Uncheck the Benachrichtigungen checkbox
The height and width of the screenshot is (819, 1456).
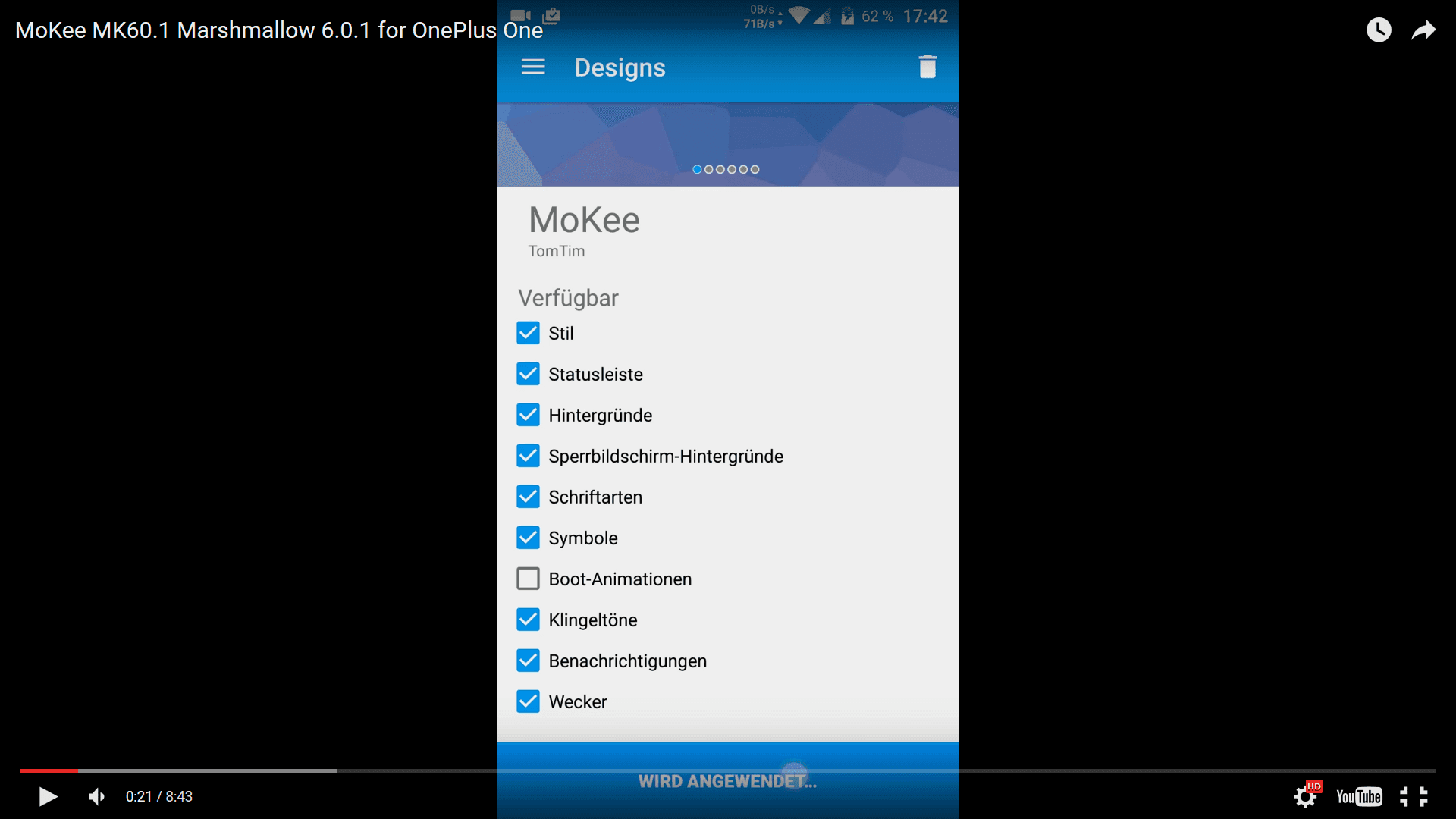coord(528,661)
